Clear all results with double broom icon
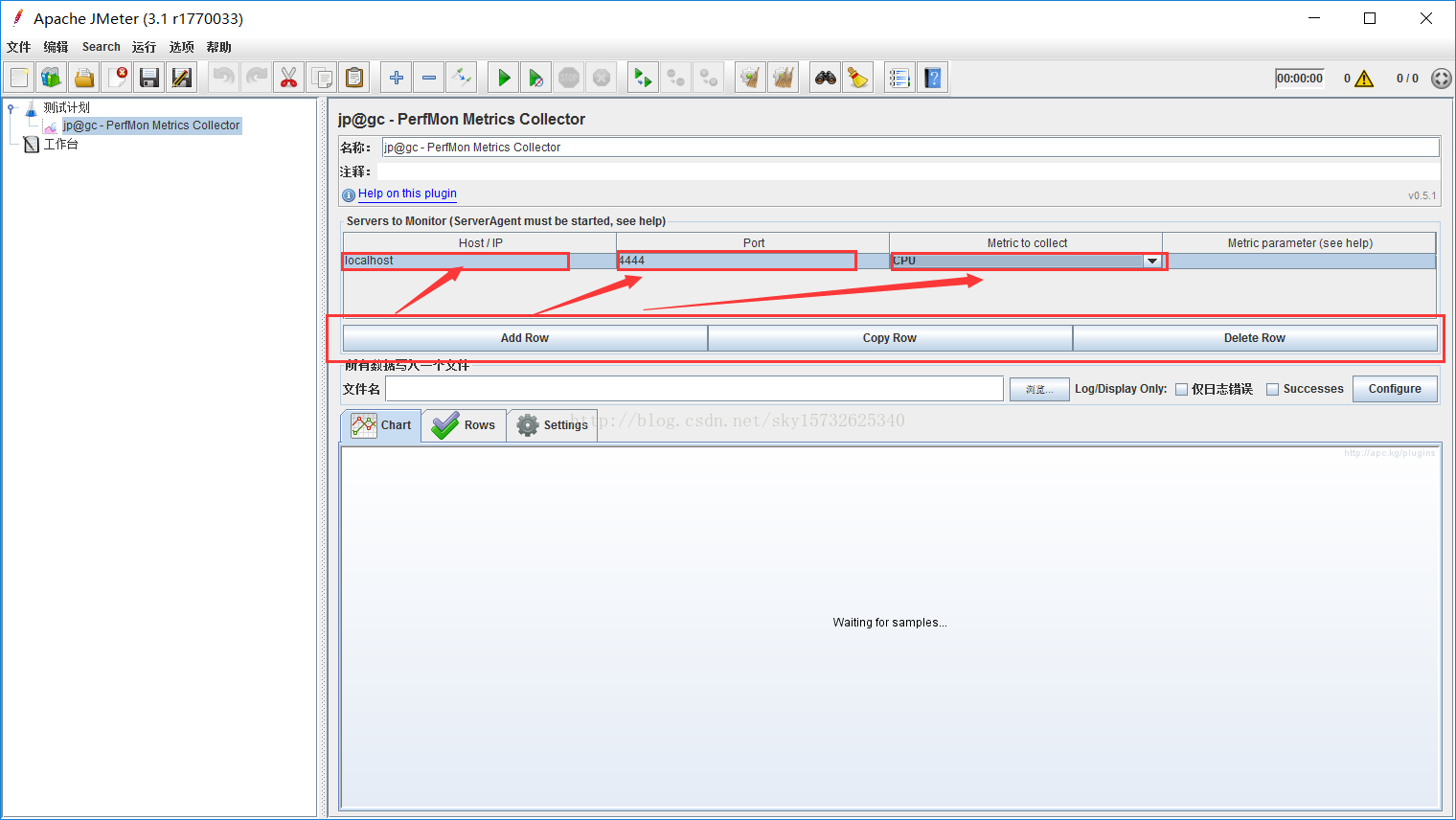 pos(784,78)
